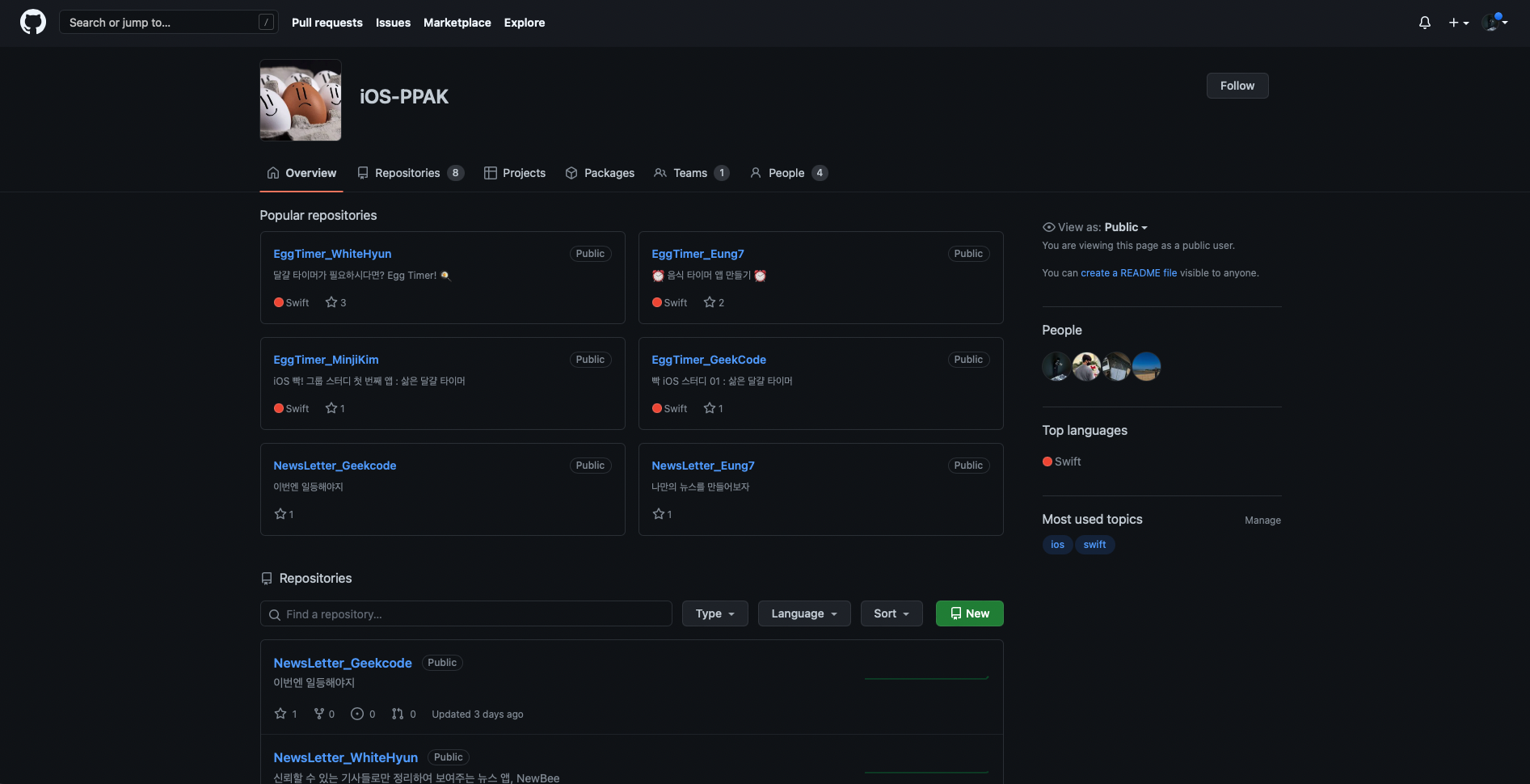Viewport: 1530px width, 784px height.
Task: Switch to the People tab
Action: tap(789, 173)
